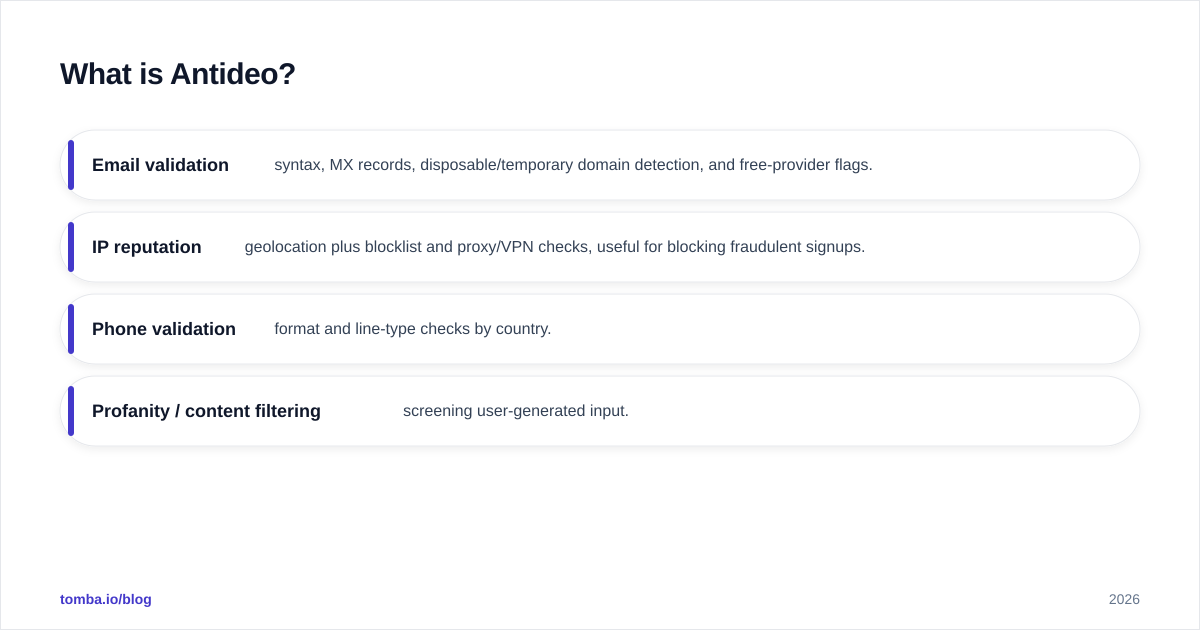Click empty right area of Phone validation card
This screenshot has height=630, width=1200.
(x=850, y=329)
